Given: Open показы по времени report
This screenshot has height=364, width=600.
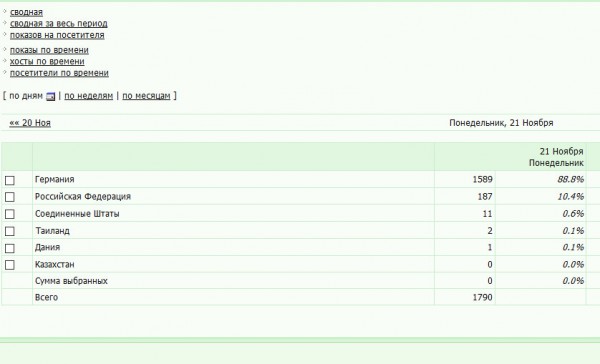Looking at the screenshot, I should pyautogui.click(x=49, y=50).
